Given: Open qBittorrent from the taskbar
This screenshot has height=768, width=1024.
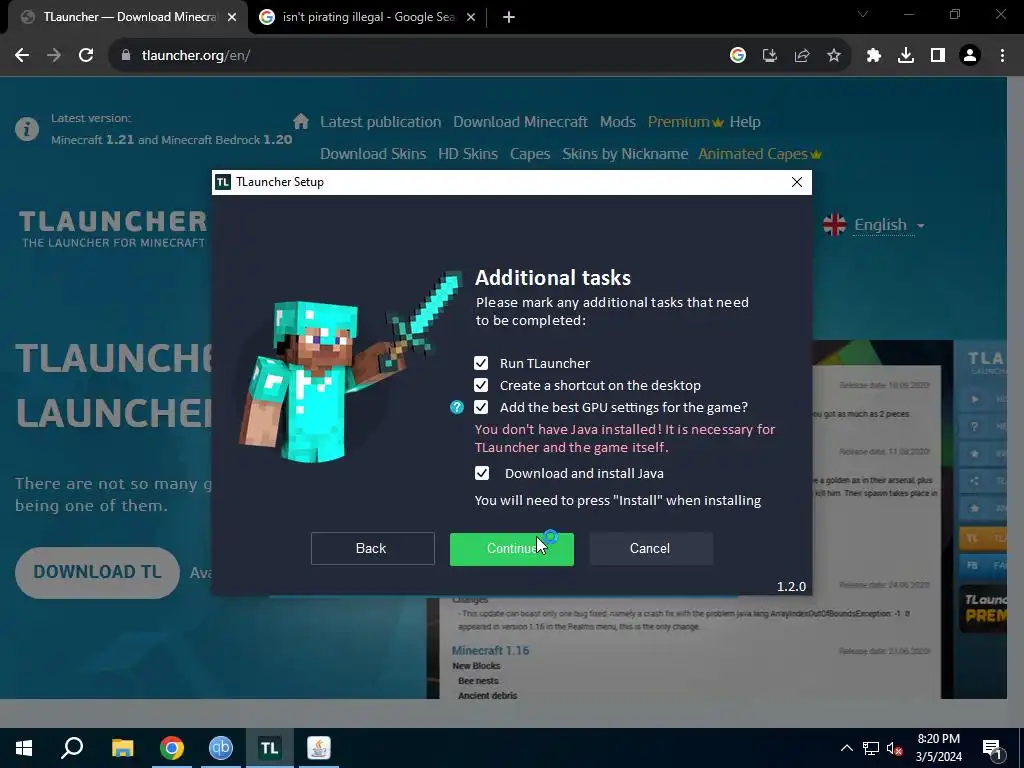Looking at the screenshot, I should coord(221,748).
